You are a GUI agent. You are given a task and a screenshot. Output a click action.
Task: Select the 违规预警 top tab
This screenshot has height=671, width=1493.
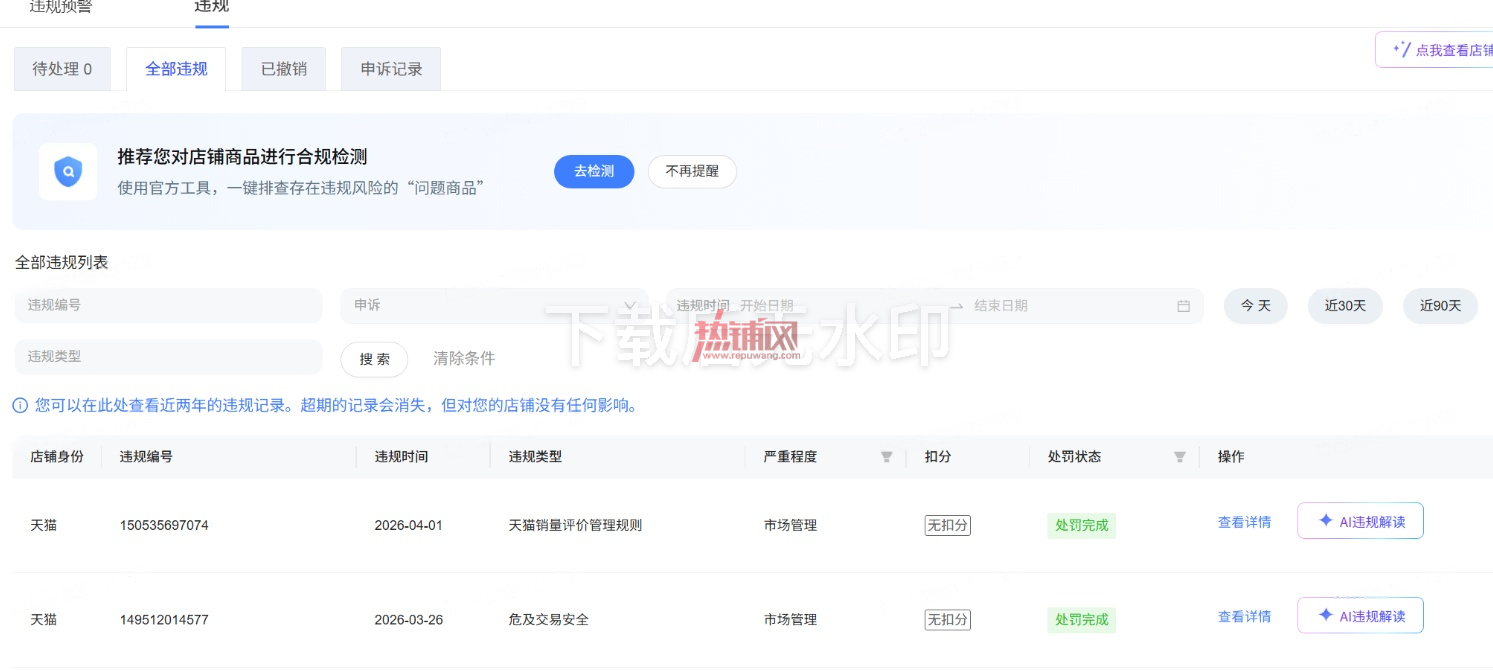coord(59,6)
